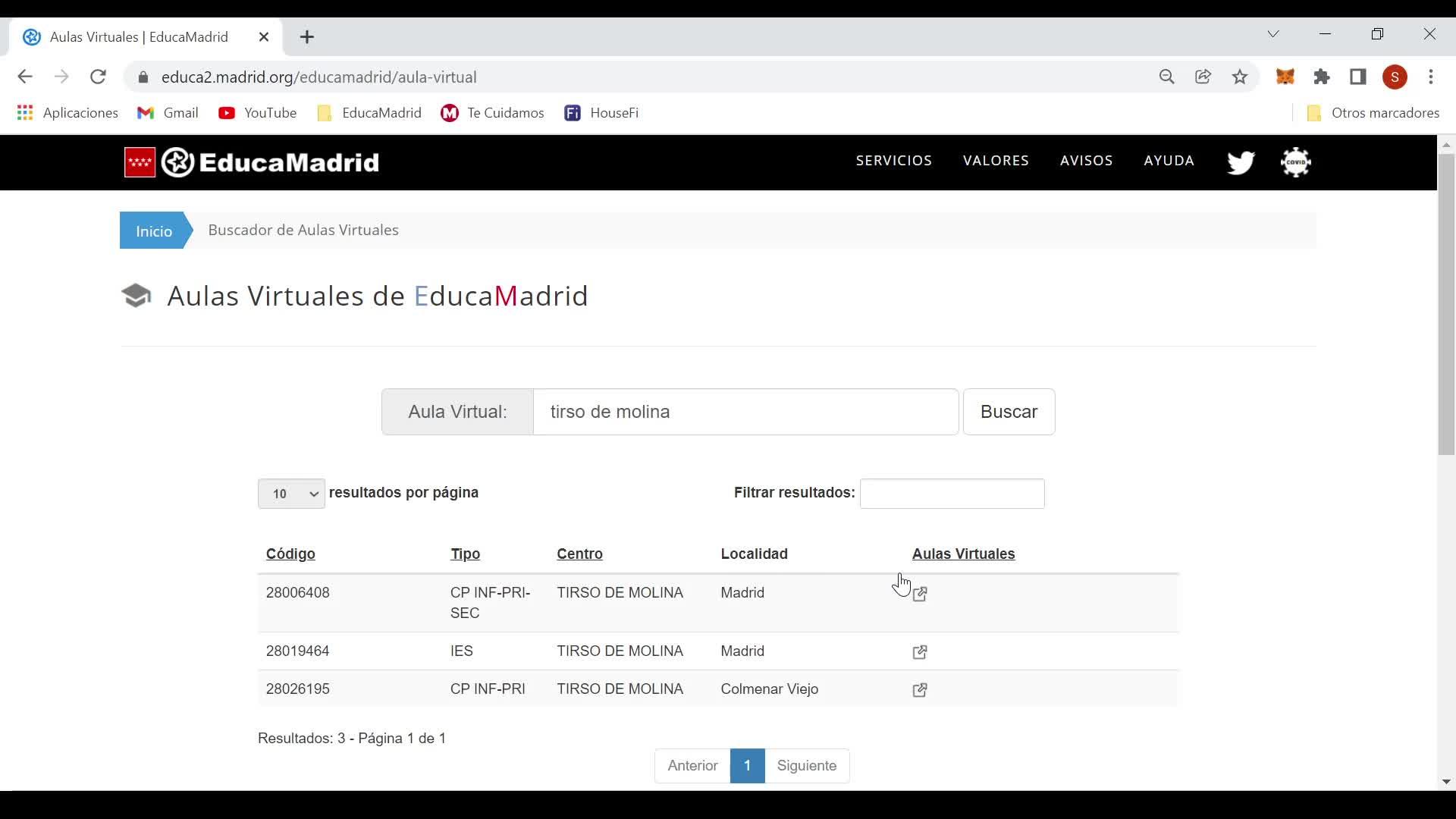
Task: Open results per page dropdown
Action: tap(291, 494)
